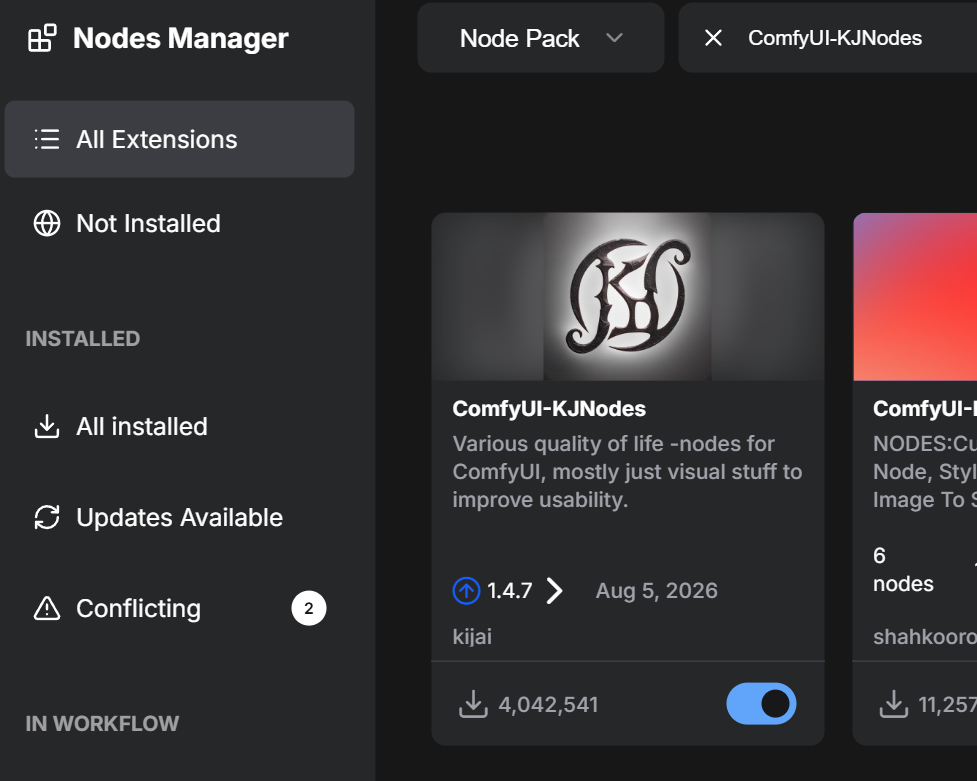Click the INSTALLED section header
The image size is (977, 781).
[83, 338]
